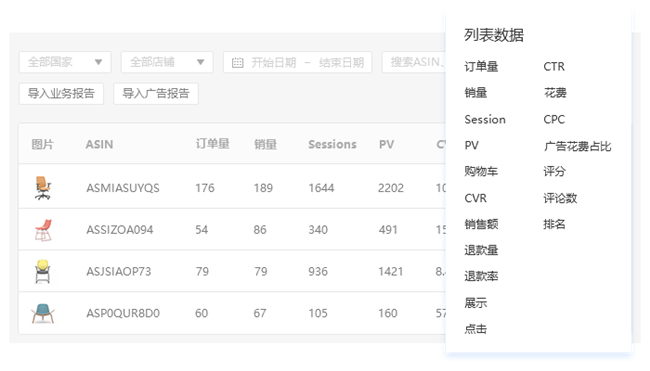Open the orange office chair thumbnail for ASMIASUYQS
The height and width of the screenshot is (371, 650).
click(43, 188)
